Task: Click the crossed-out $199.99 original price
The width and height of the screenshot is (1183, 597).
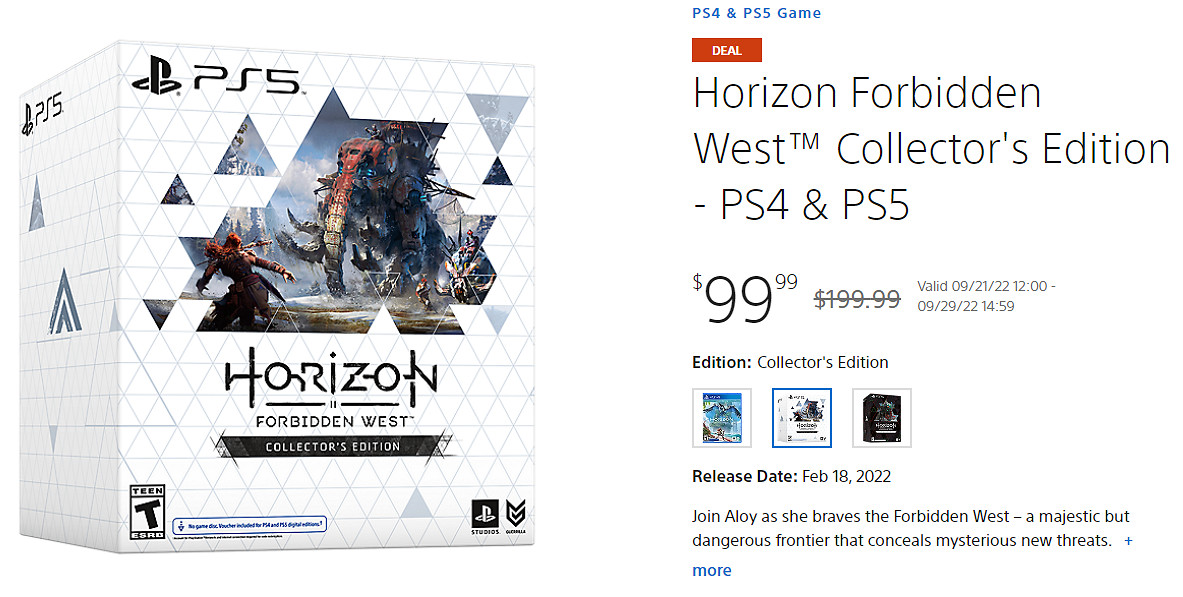Action: (857, 298)
